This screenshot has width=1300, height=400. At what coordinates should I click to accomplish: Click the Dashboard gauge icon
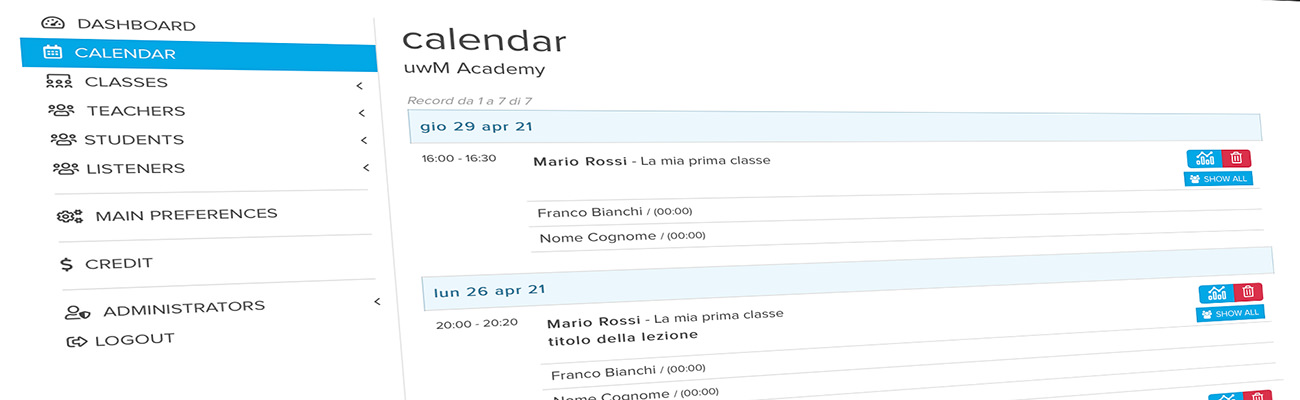pyautogui.click(x=53, y=23)
